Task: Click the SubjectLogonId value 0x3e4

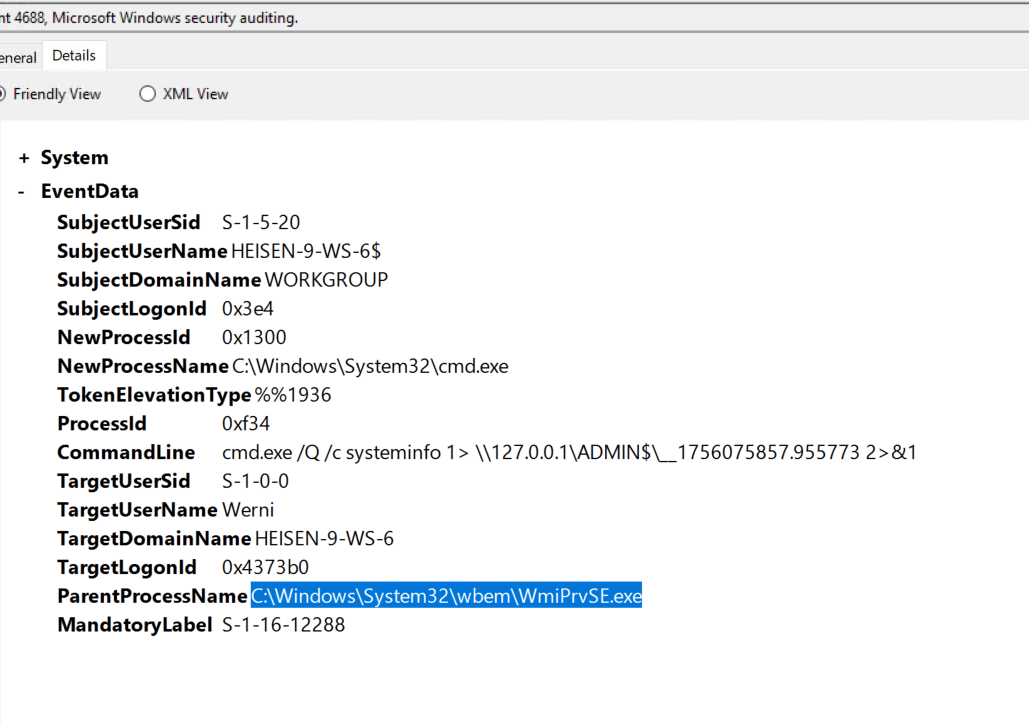Action: [248, 309]
